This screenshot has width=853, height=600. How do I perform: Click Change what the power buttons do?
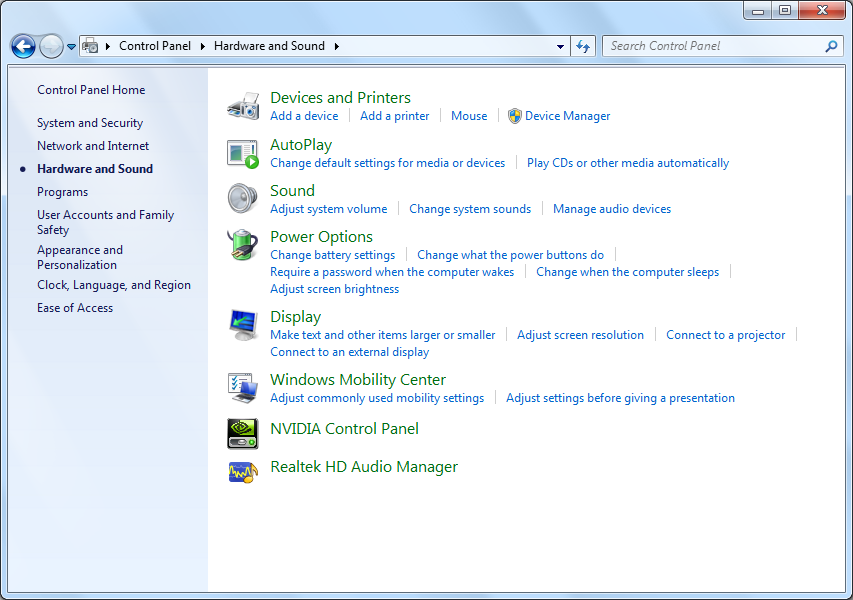[510, 255]
